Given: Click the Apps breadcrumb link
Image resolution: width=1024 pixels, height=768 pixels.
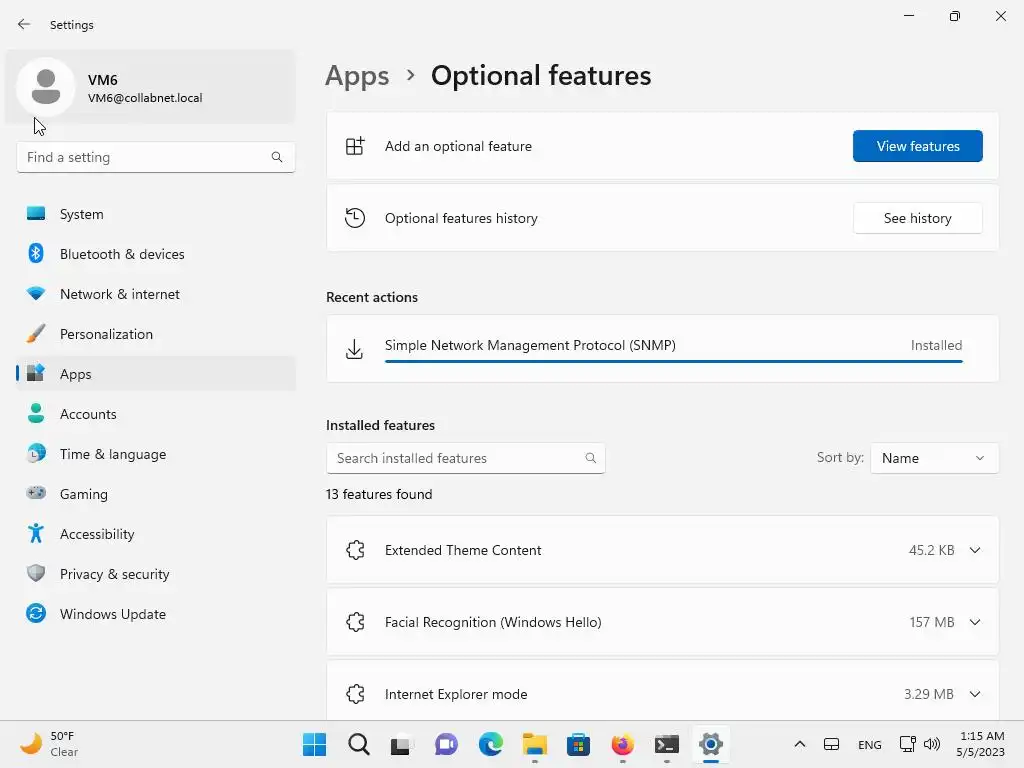Looking at the screenshot, I should (357, 76).
